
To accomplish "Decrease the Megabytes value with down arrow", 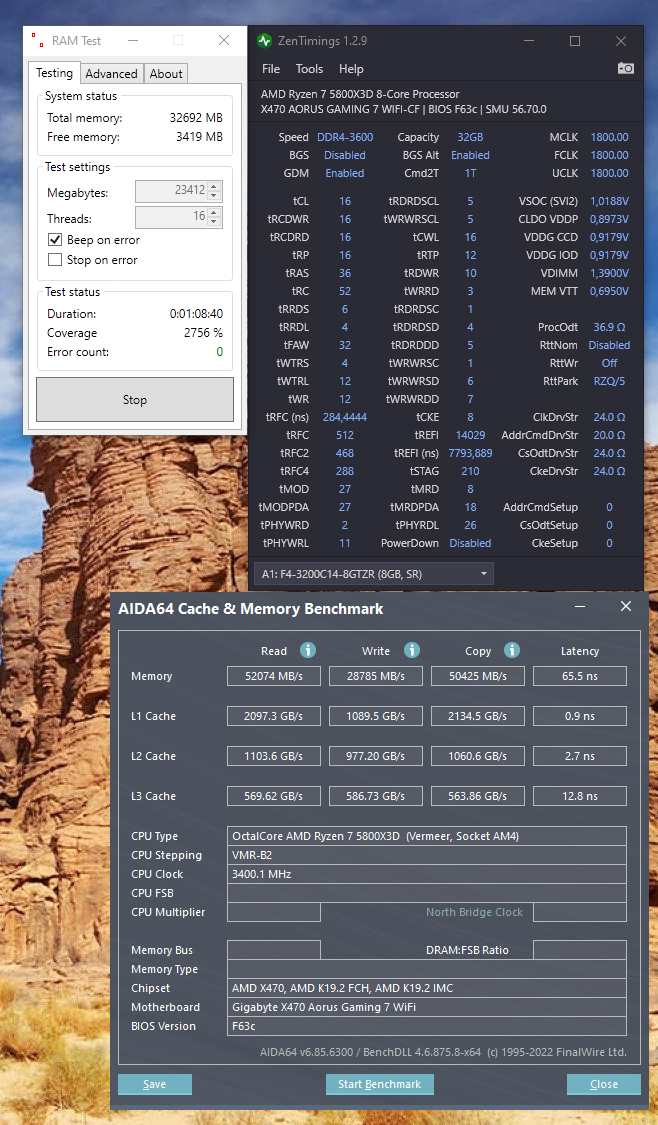I will pyautogui.click(x=215, y=197).
